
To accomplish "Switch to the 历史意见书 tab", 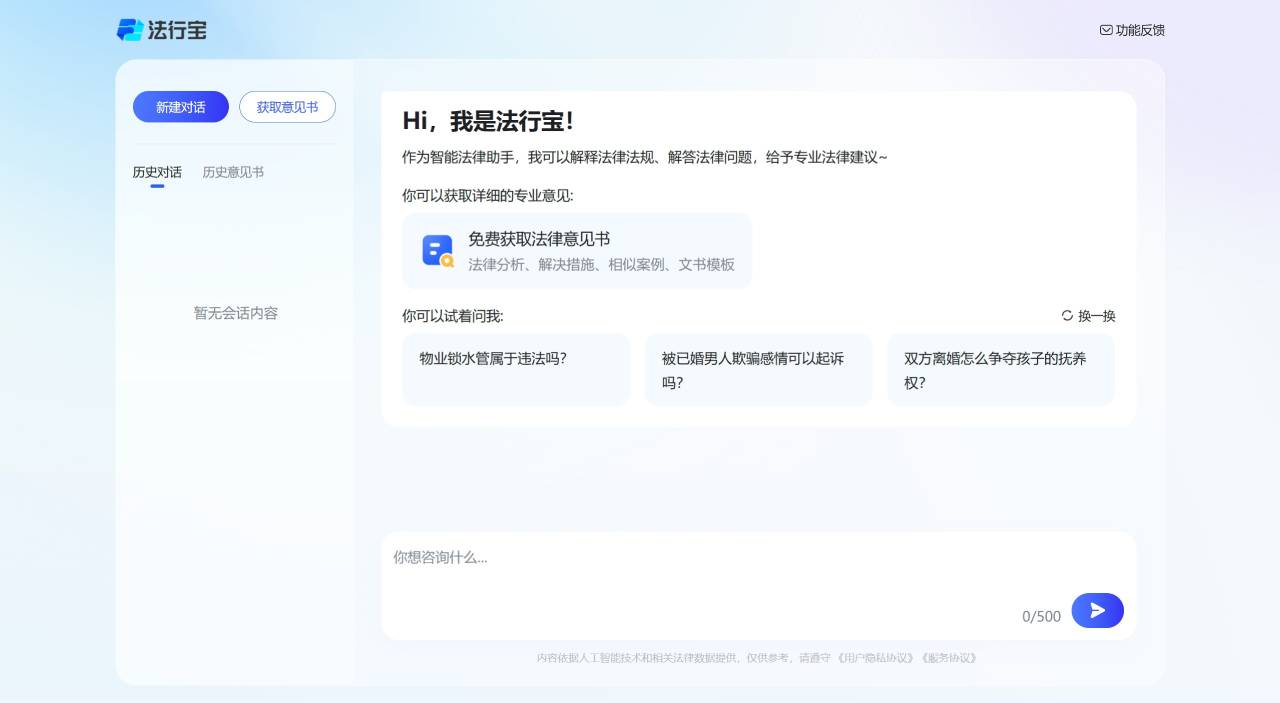I will click(x=232, y=172).
